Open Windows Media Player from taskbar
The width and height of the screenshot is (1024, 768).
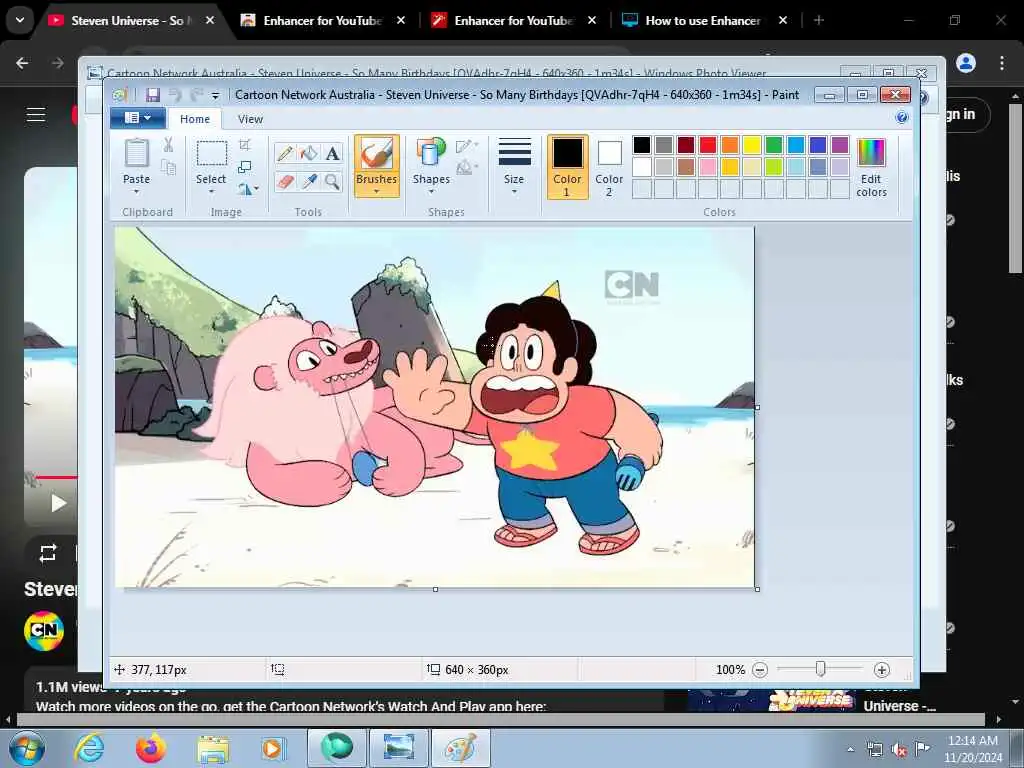(274, 748)
